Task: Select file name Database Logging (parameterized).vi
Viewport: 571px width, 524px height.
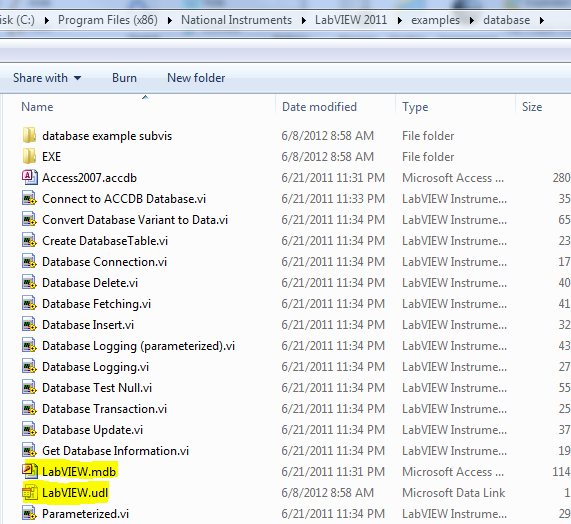Action: click(139, 346)
